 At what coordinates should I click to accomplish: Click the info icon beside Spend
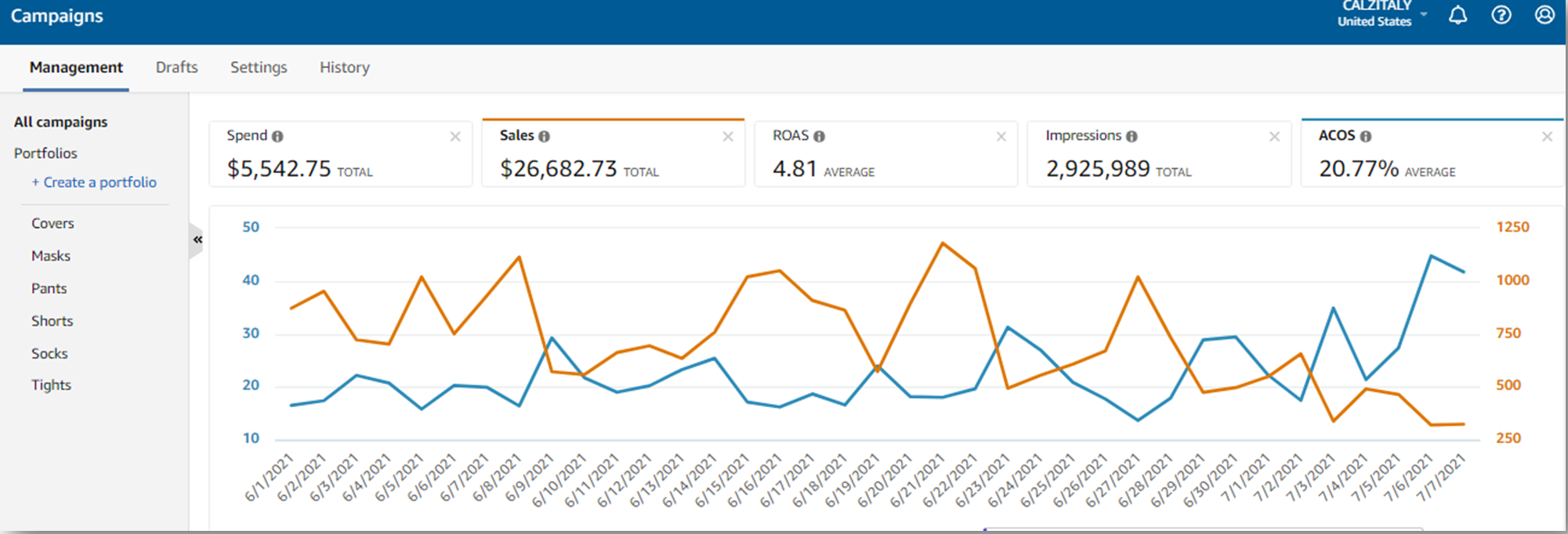(277, 136)
